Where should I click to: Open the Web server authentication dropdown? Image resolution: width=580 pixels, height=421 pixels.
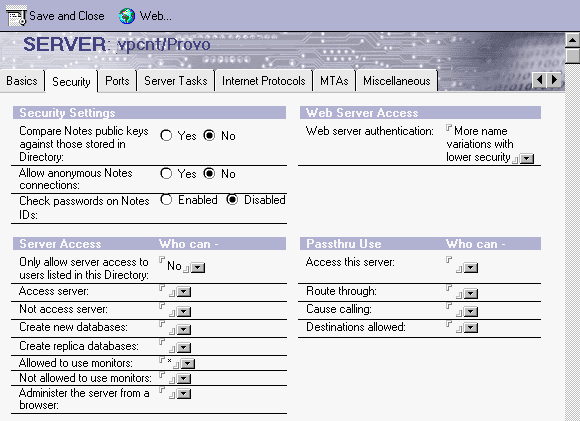(527, 159)
